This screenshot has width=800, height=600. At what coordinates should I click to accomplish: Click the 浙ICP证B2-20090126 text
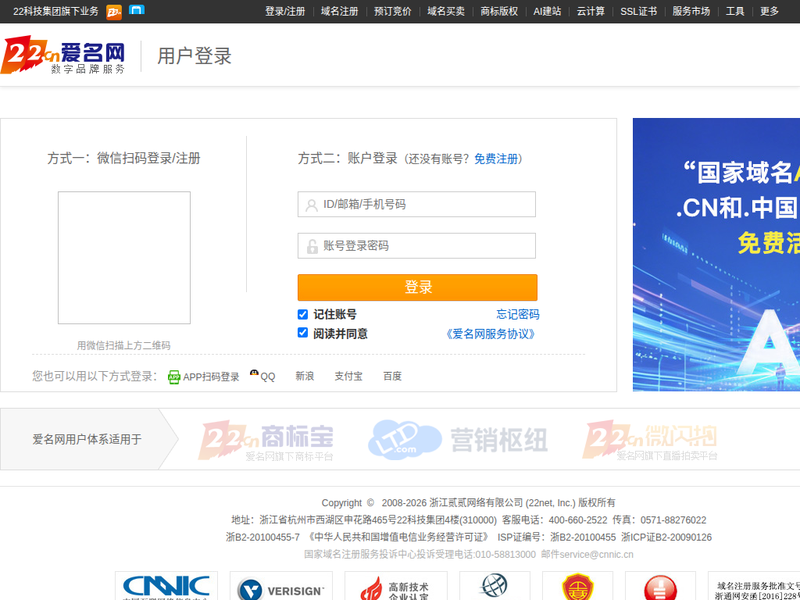[666, 537]
